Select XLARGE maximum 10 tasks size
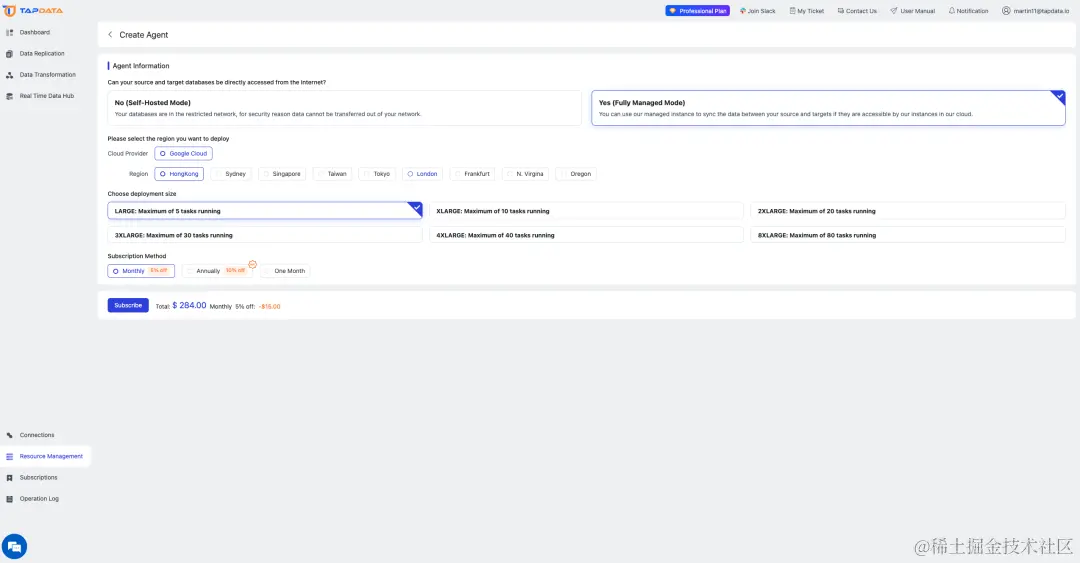Screen dimensions: 1080x563 pos(586,211)
